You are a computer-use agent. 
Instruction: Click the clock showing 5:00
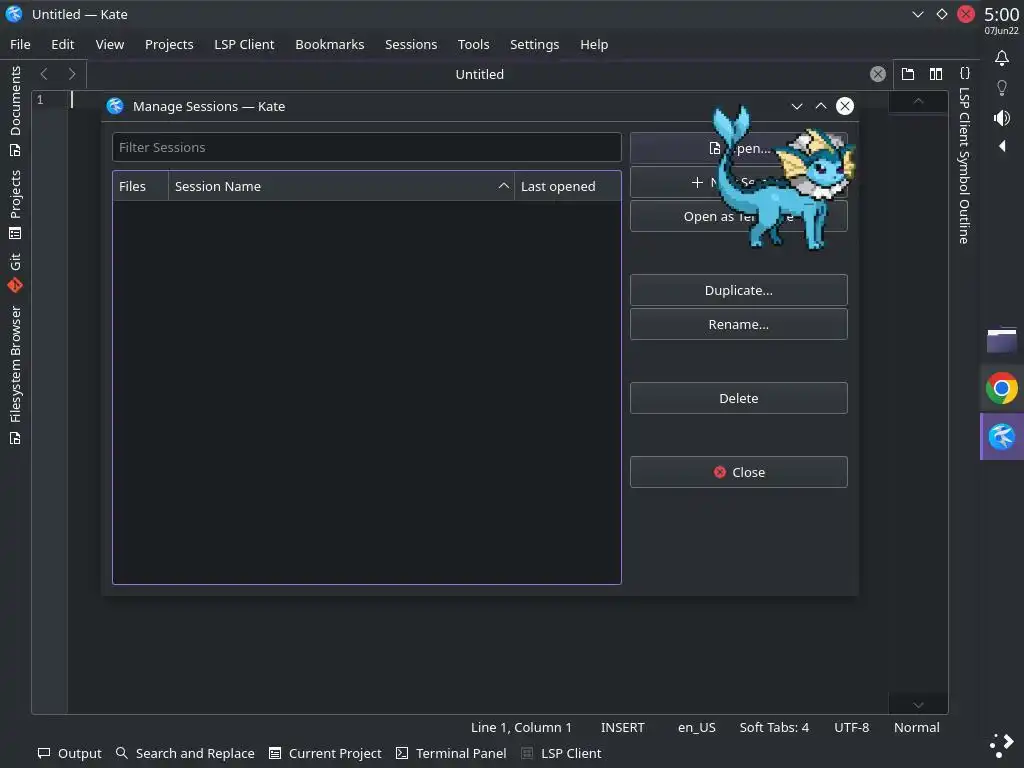(1001, 14)
